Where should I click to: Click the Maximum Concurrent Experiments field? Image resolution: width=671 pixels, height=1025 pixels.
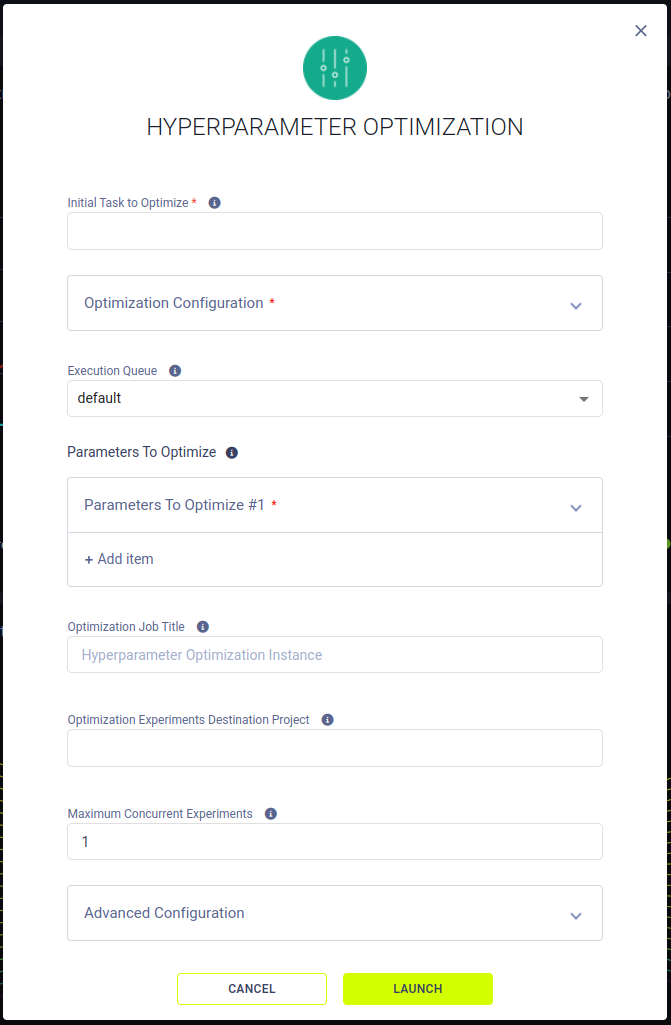pos(335,841)
